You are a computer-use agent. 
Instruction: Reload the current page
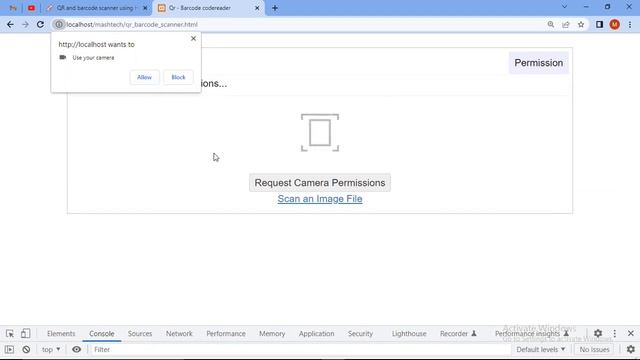(x=40, y=24)
